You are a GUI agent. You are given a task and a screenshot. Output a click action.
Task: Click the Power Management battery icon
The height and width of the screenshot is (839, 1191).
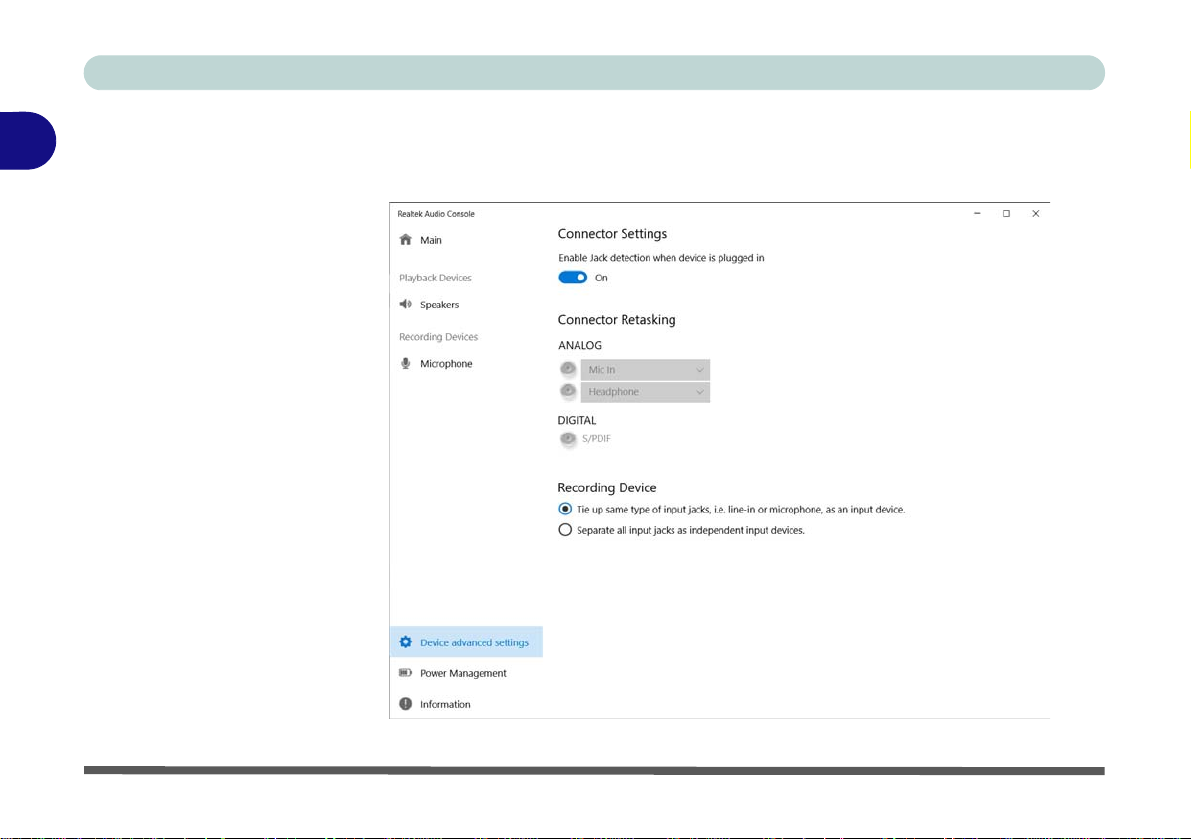(406, 673)
